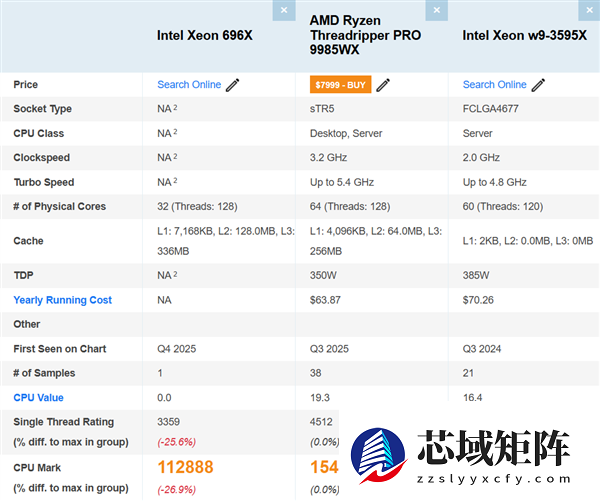This screenshot has width=600, height=501.
Task: Click the Price row label
Action: [26, 85]
